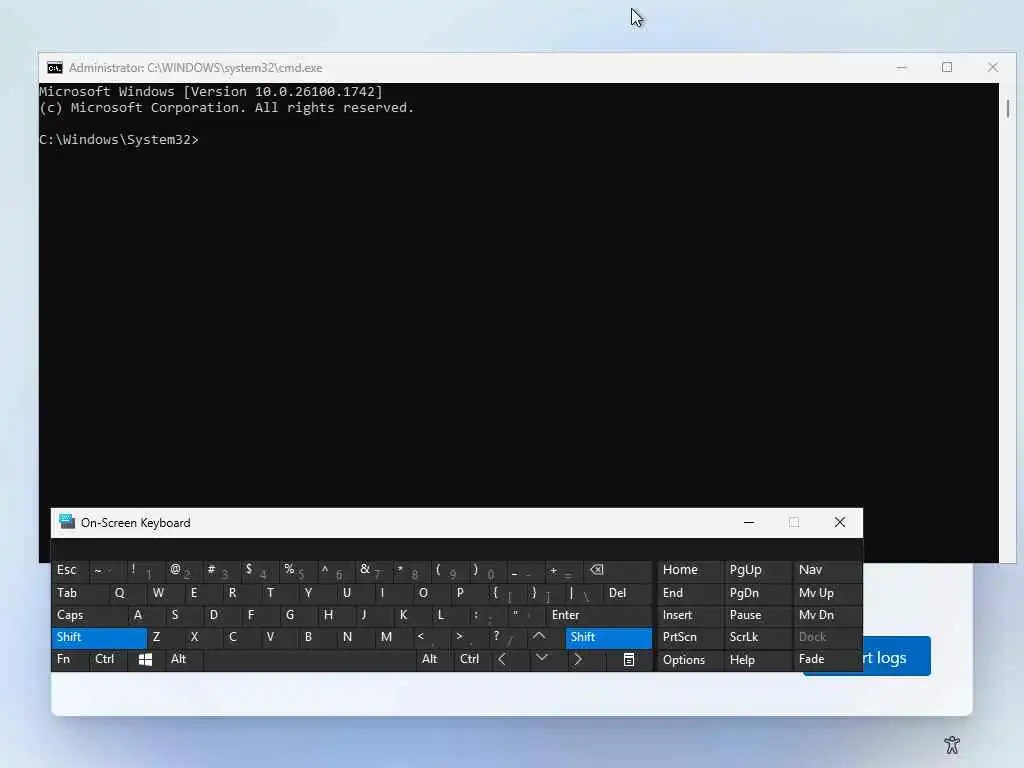This screenshot has height=768, width=1024.
Task: Click the Nav key
Action: tap(827, 570)
